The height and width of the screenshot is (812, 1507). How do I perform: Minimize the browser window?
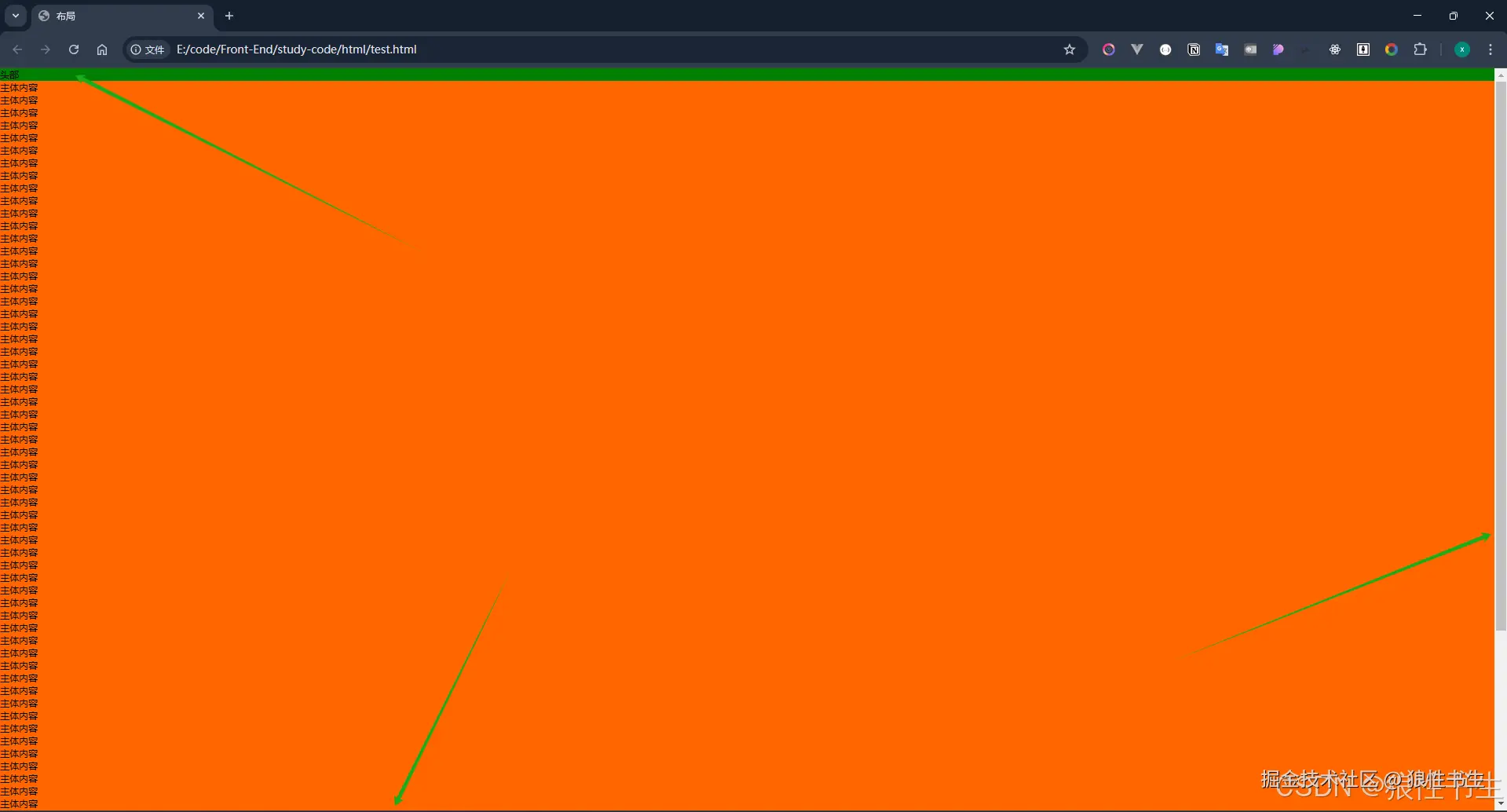click(x=1417, y=16)
